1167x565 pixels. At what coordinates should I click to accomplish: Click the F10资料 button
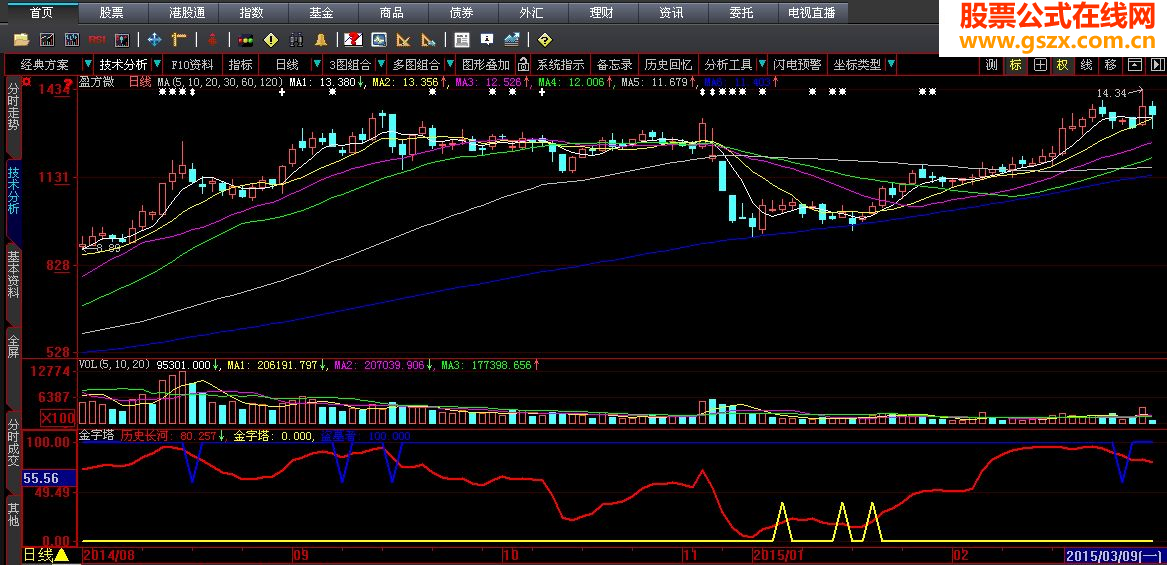click(x=193, y=64)
